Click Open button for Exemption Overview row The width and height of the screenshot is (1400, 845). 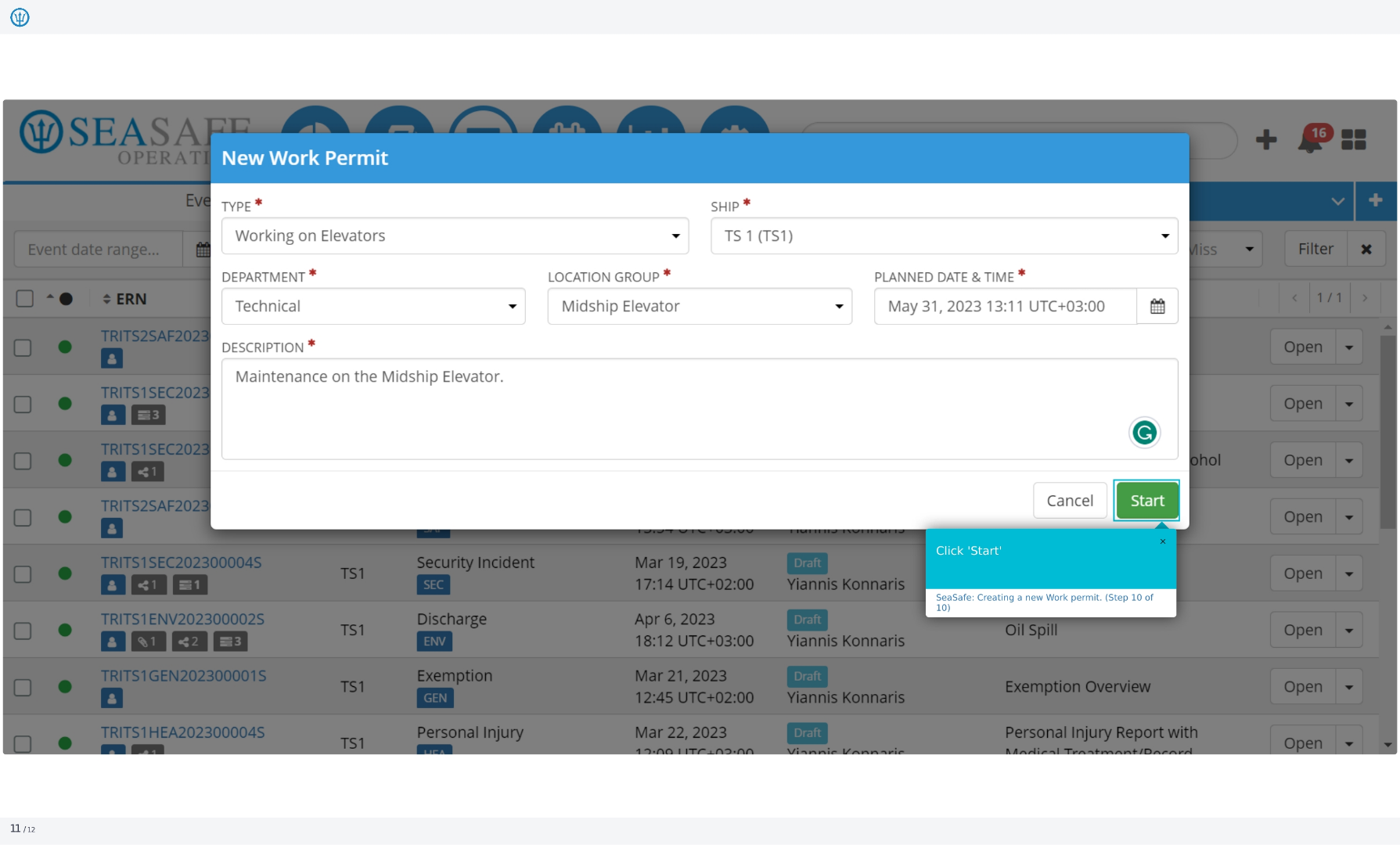1302,686
